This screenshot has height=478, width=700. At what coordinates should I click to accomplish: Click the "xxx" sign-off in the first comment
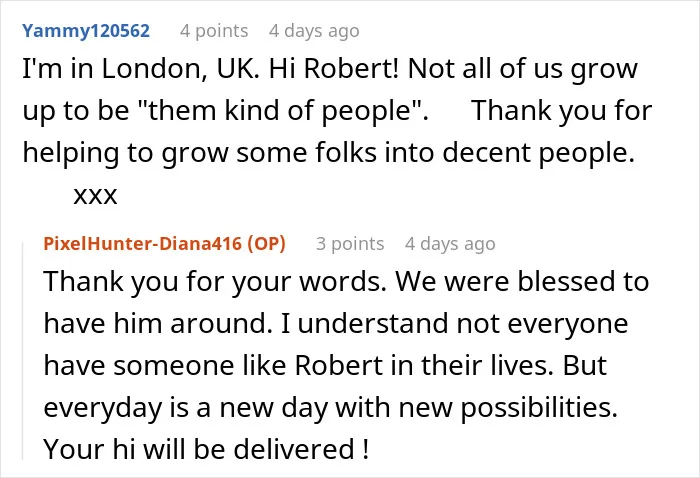(x=95, y=196)
